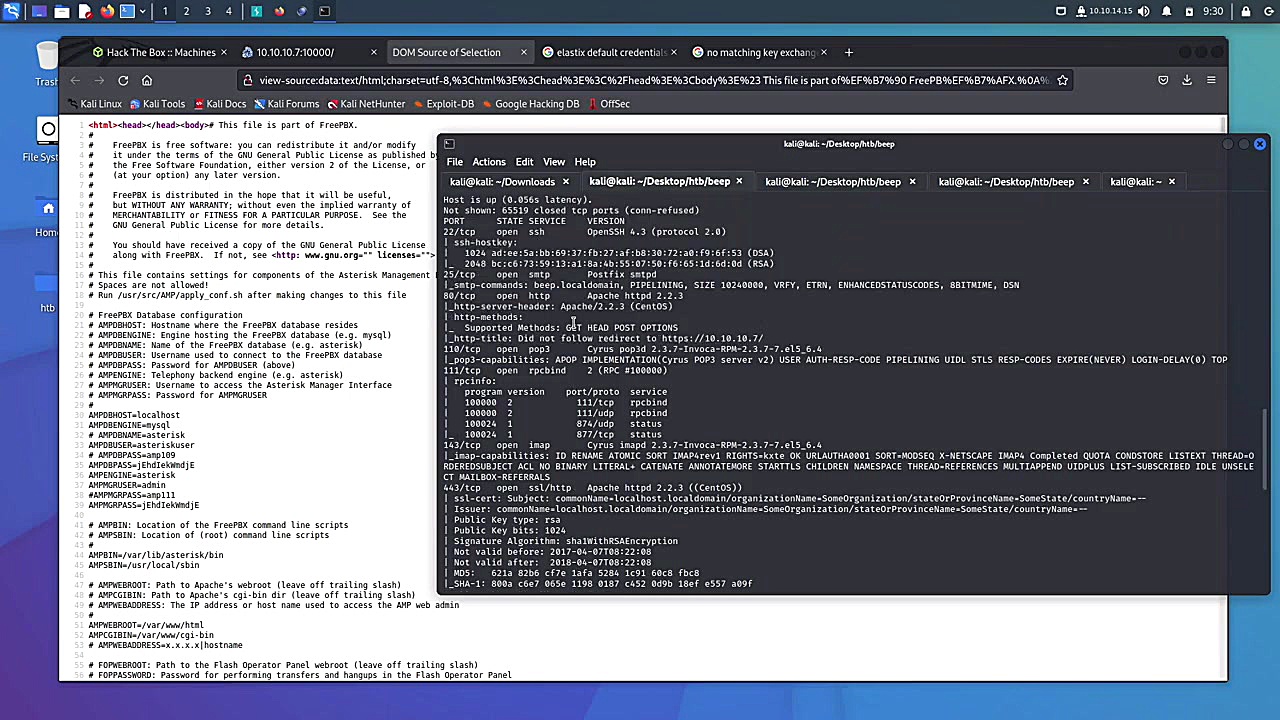
Task: Click the volume icon in system tray
Action: click(1144, 11)
